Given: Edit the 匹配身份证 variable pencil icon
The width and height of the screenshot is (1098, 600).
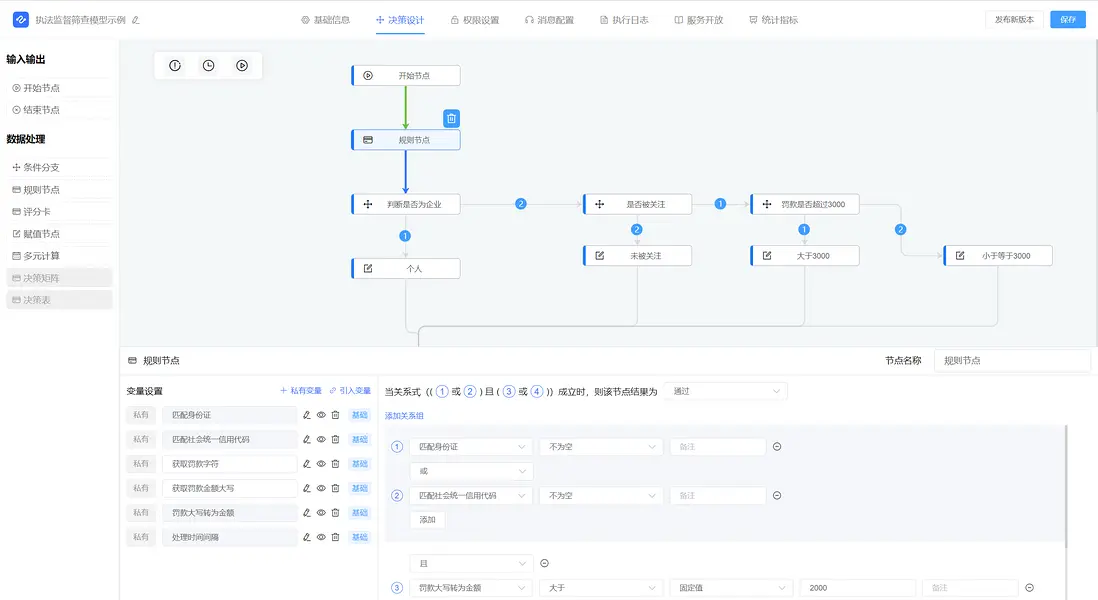Looking at the screenshot, I should tap(307, 415).
